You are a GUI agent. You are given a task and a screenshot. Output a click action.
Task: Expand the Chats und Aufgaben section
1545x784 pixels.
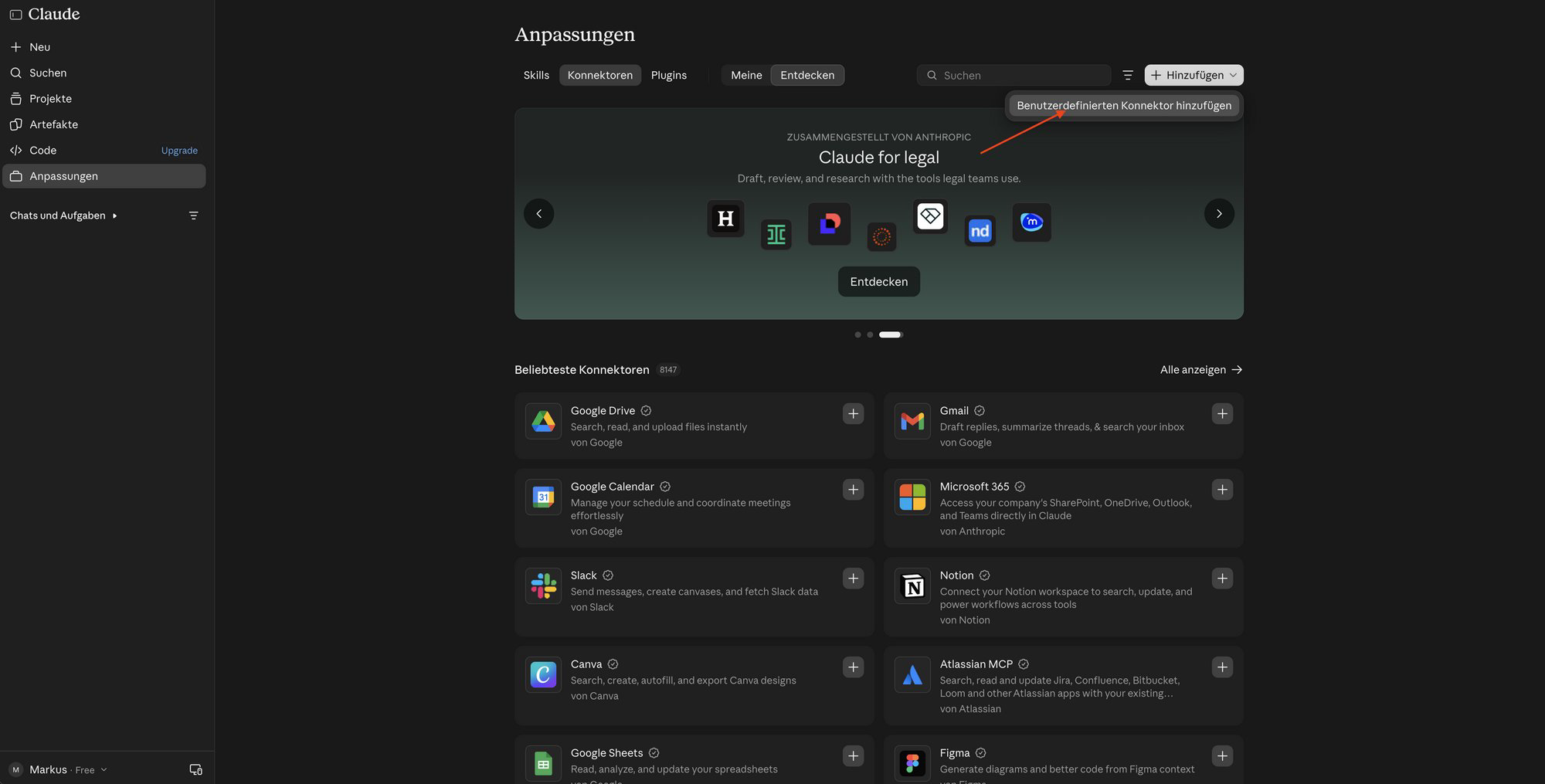tap(63, 216)
